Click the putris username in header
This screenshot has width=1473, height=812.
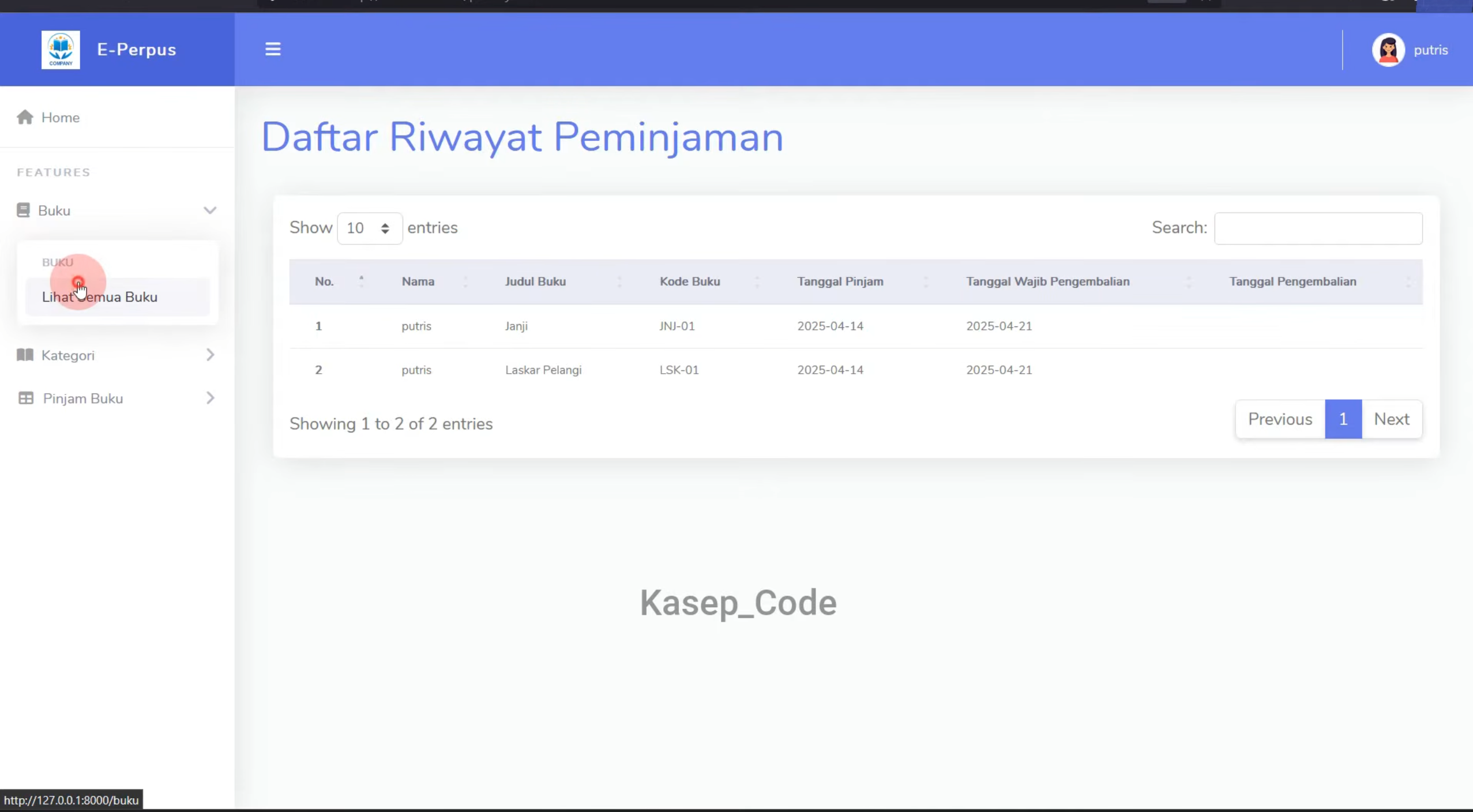click(1430, 50)
